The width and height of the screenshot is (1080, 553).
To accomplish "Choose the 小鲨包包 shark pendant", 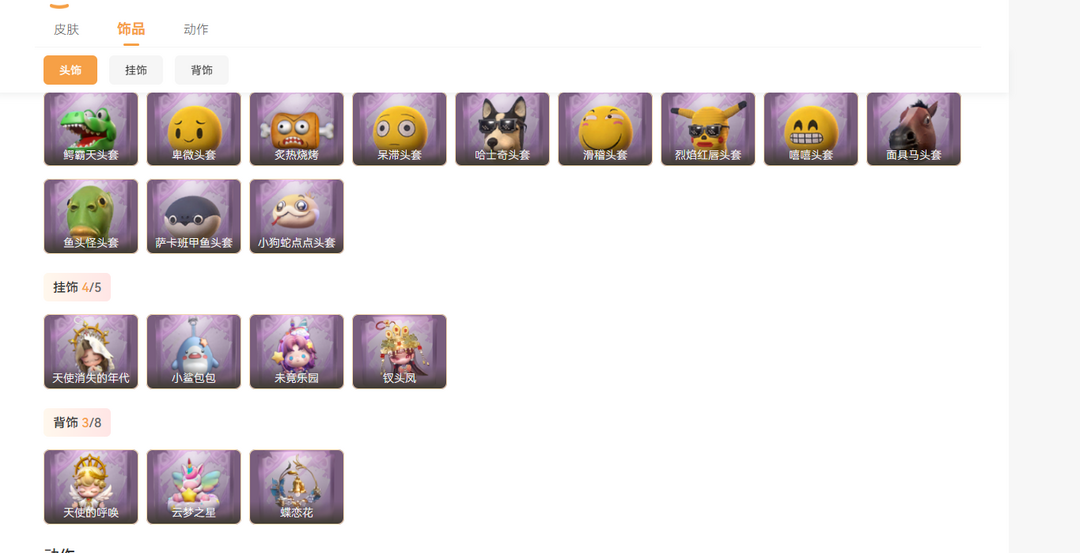I will tap(194, 351).
